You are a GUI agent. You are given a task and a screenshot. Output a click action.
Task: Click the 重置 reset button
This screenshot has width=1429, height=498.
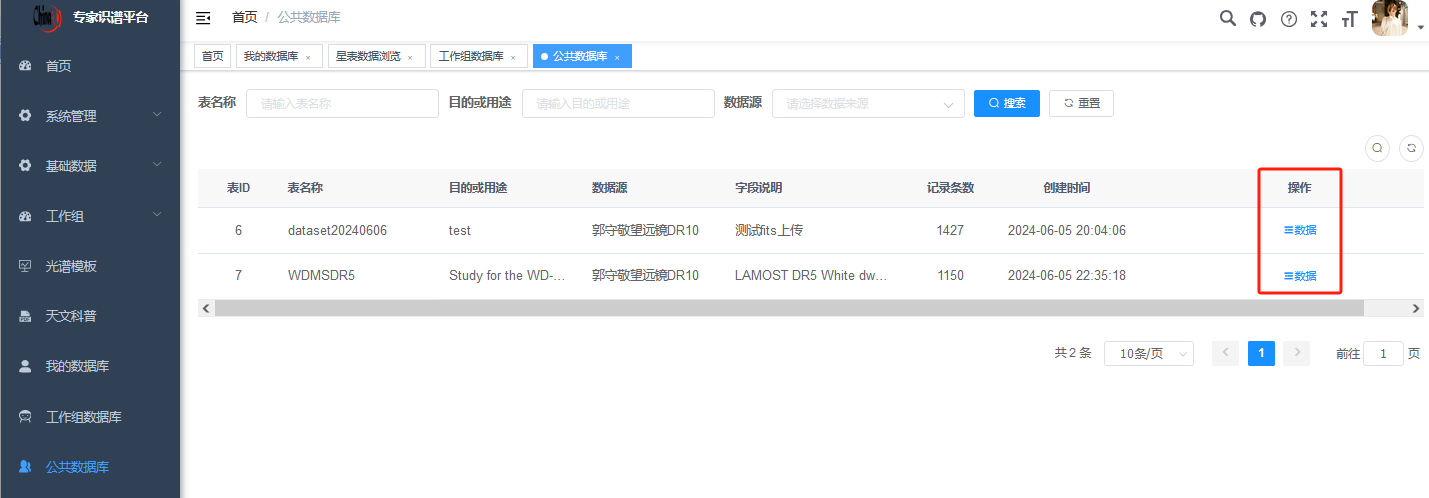point(1080,103)
